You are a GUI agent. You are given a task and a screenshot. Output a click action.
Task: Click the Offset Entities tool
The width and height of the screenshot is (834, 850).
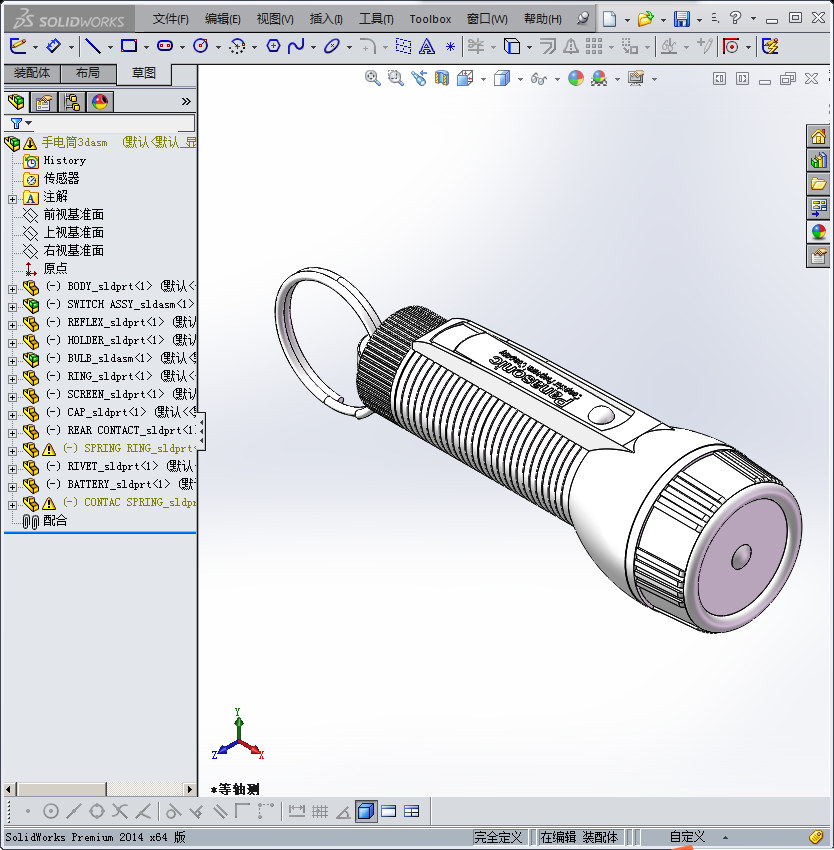point(548,46)
